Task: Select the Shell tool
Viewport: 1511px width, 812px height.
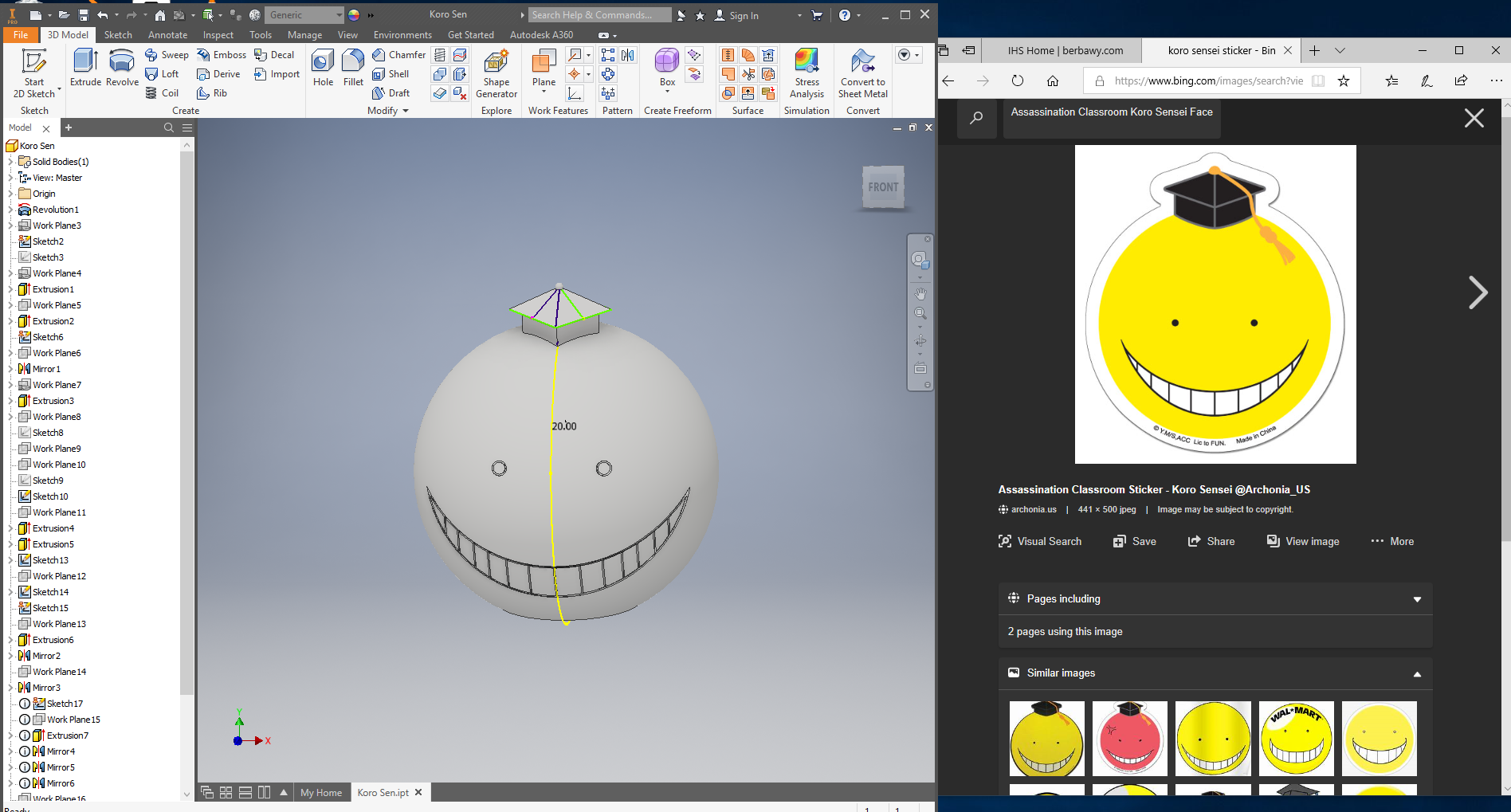Action: pos(391,74)
